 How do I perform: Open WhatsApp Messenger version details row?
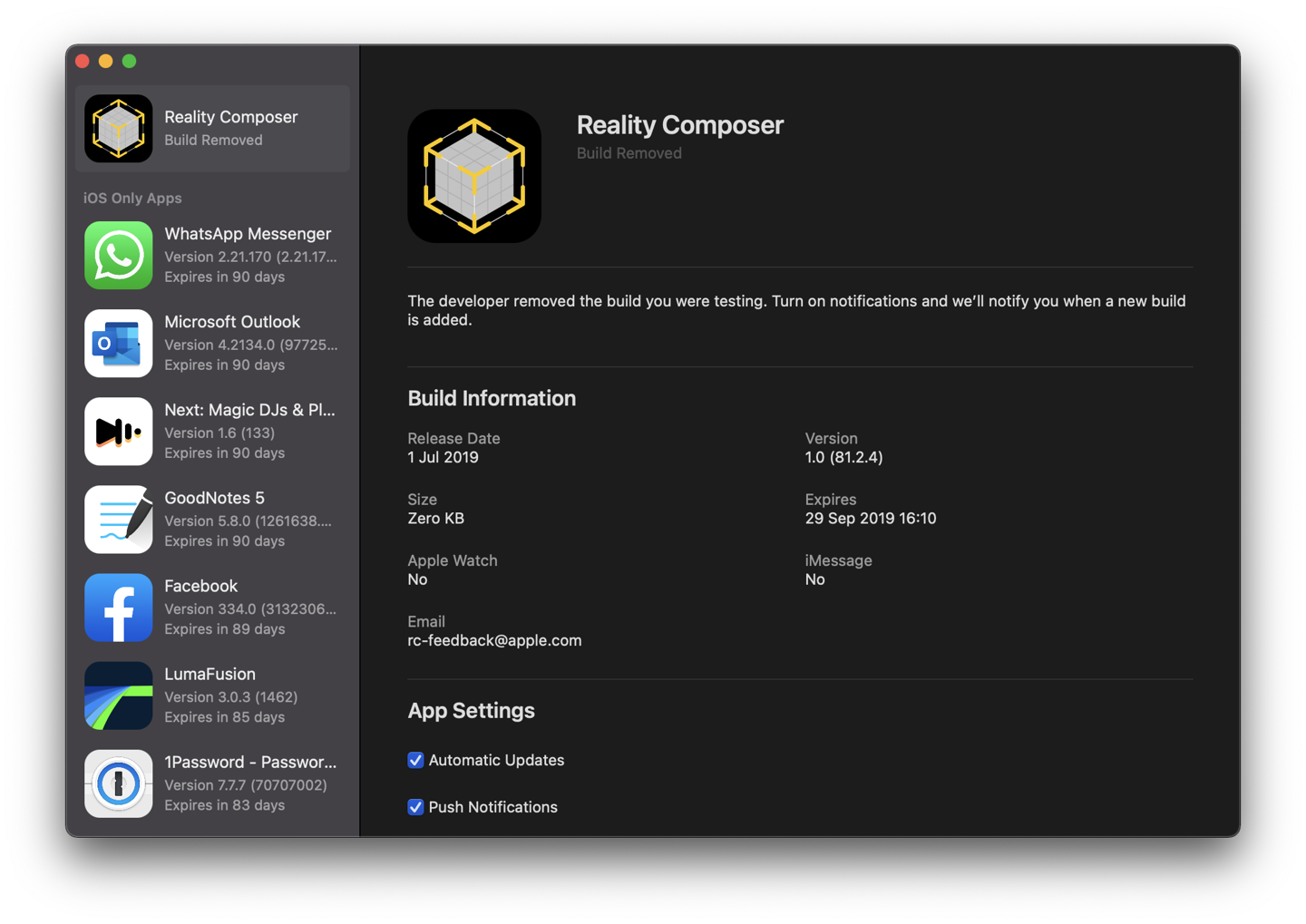coord(249,256)
